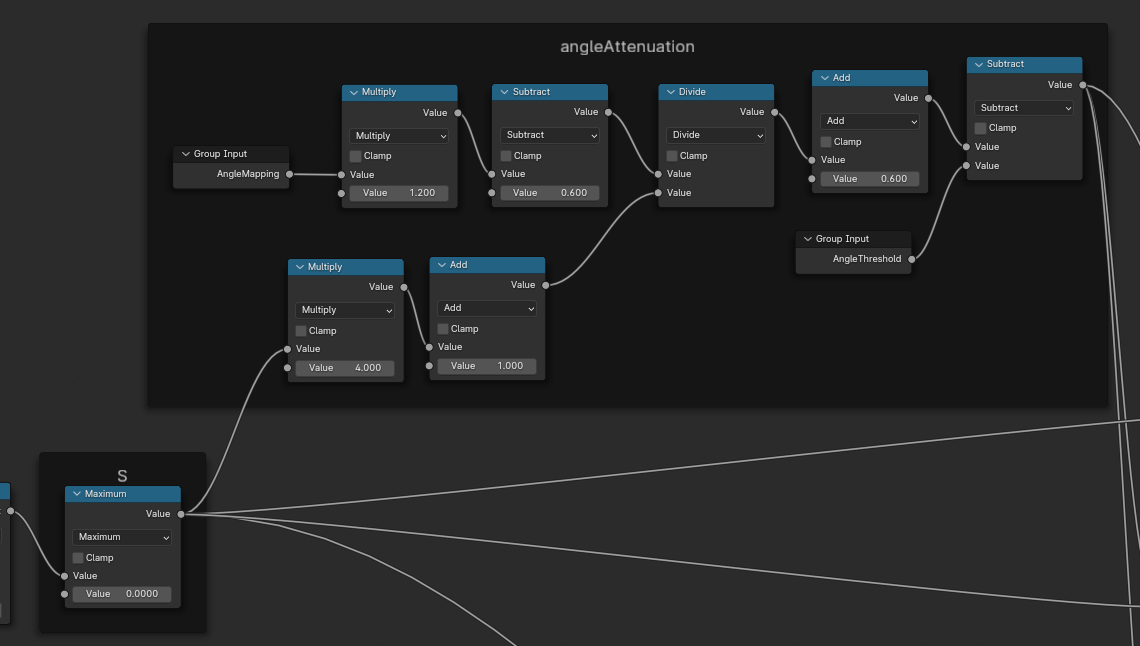1140x646 pixels.
Task: Open the Divide operation dropdown
Action: [x=716, y=135]
